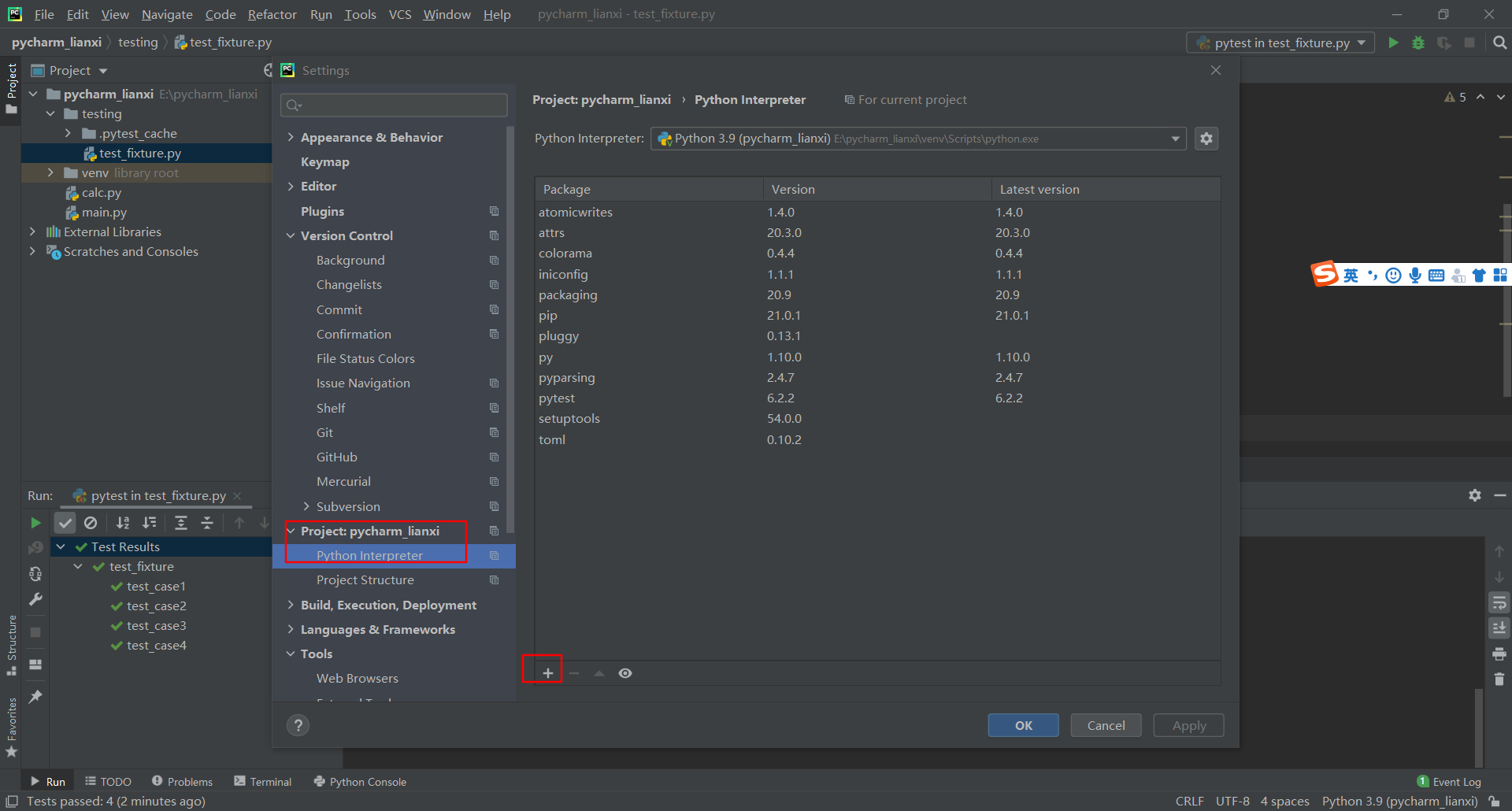Click OK in Settings dialog
This screenshot has width=1512, height=811.
1023,725
